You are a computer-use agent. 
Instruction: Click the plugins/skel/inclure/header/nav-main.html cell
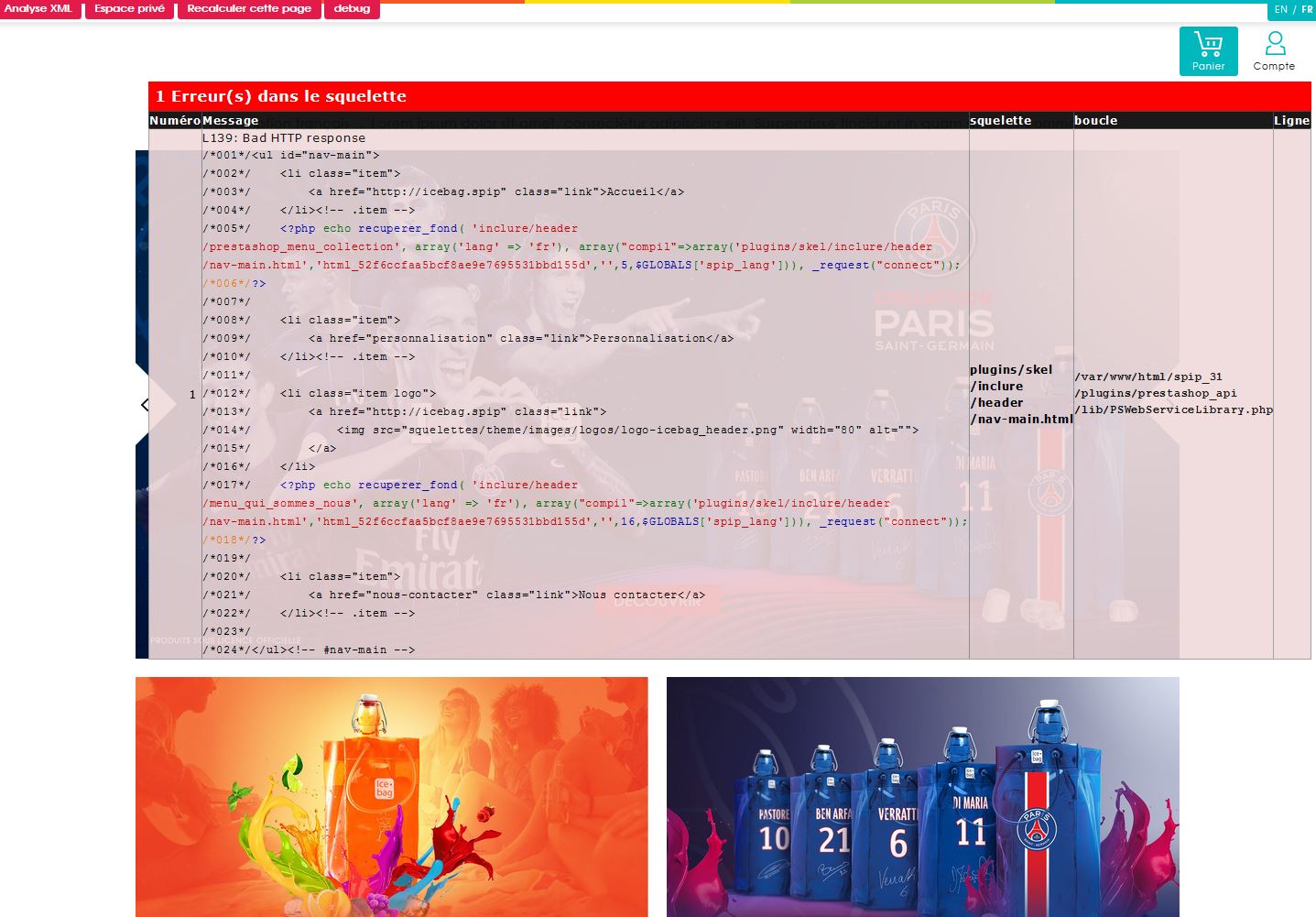click(1021, 394)
